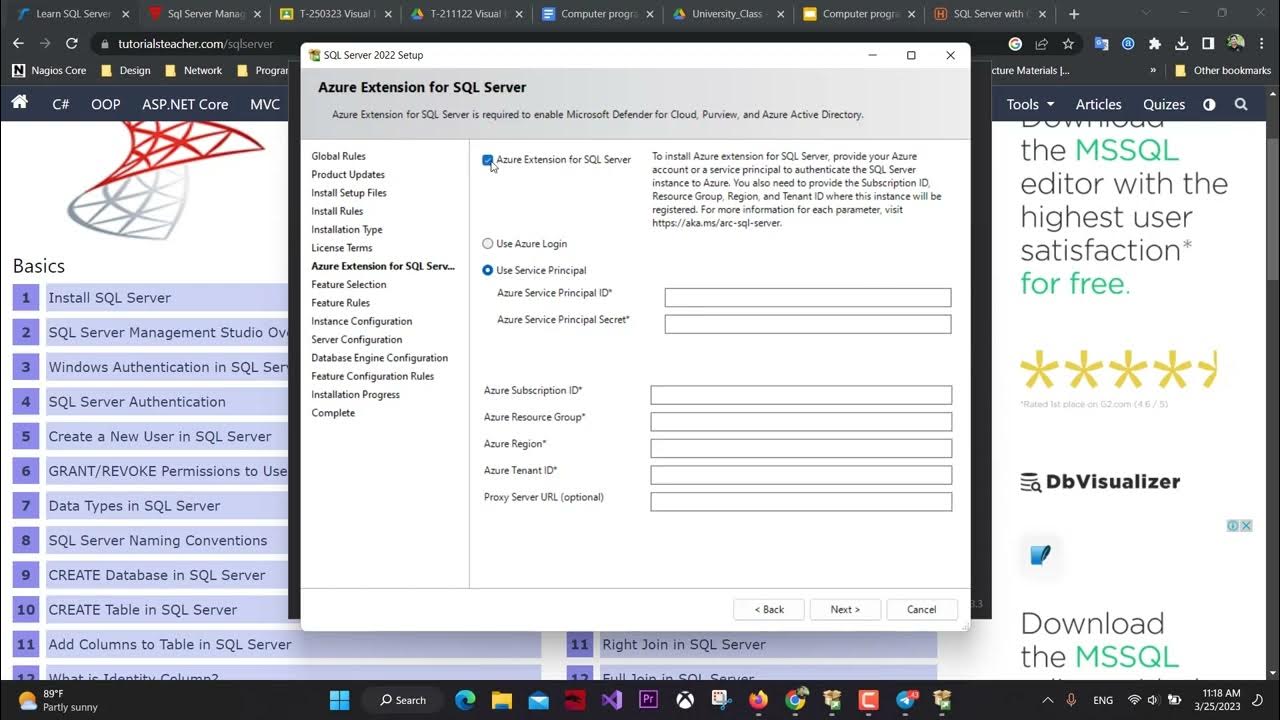Image resolution: width=1280 pixels, height=720 pixels.
Task: Focus Azure Subscription ID field
Action: (x=801, y=395)
